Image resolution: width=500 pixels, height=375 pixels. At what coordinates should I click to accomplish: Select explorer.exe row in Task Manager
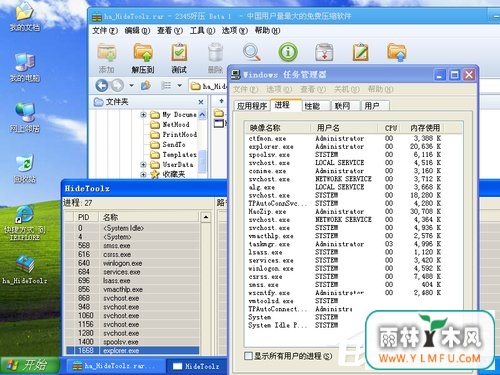pos(345,146)
